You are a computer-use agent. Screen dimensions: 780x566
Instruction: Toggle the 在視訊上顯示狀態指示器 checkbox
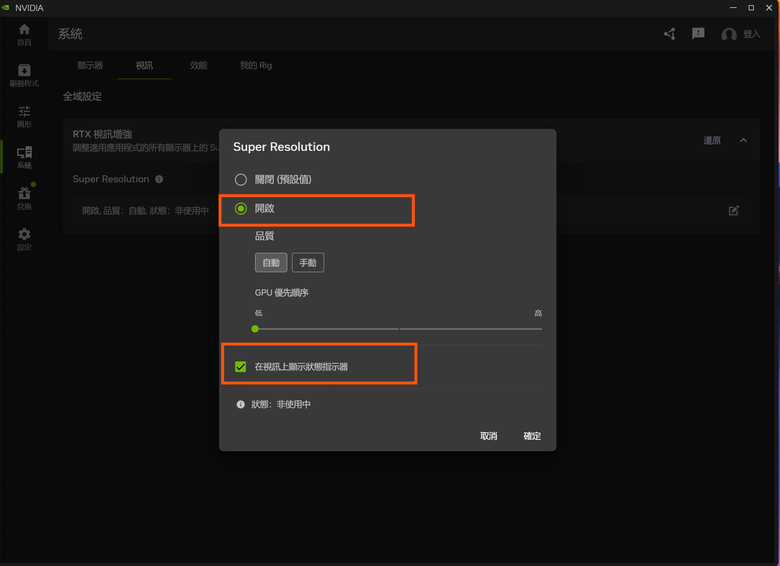[x=241, y=367]
